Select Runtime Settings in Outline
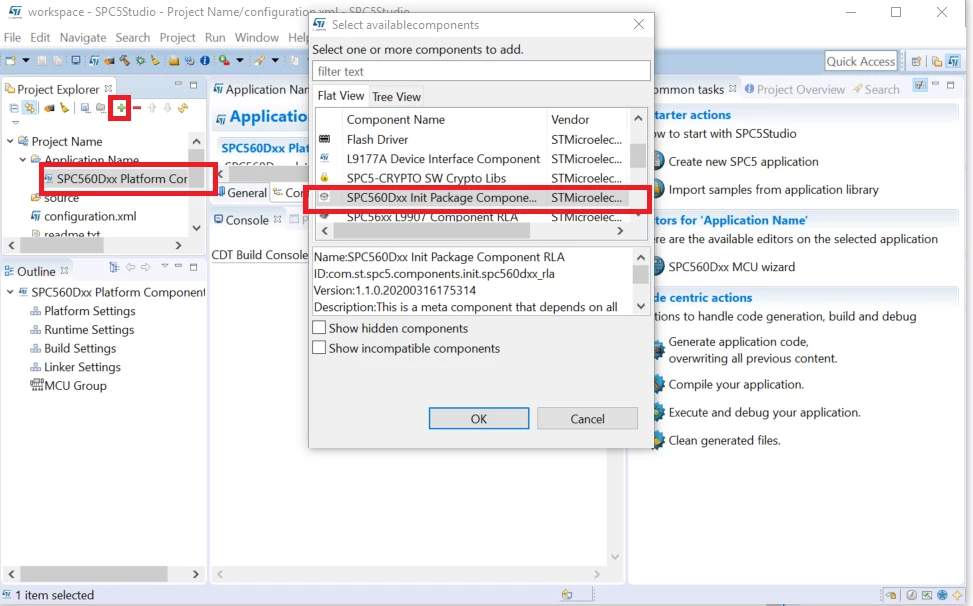 point(89,329)
